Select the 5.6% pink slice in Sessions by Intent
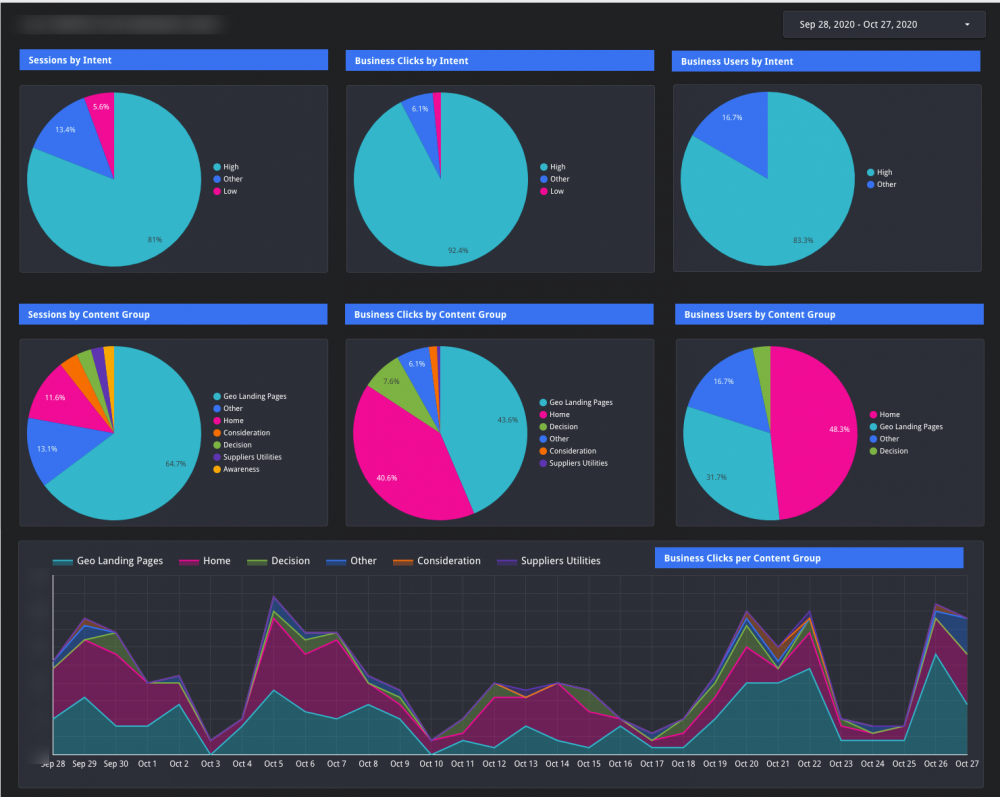This screenshot has width=1000, height=797. [102, 115]
